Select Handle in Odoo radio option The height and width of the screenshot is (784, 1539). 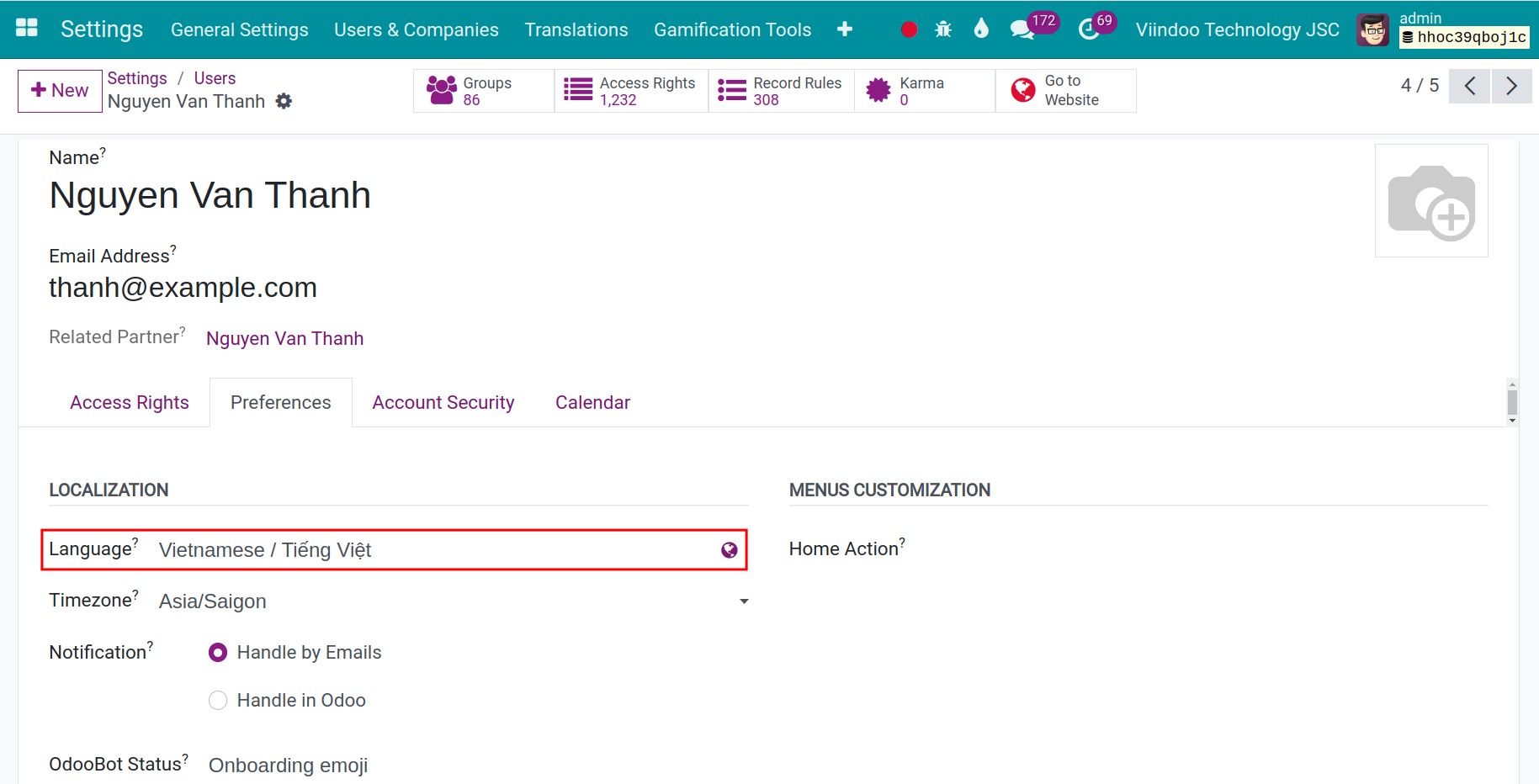coord(218,701)
